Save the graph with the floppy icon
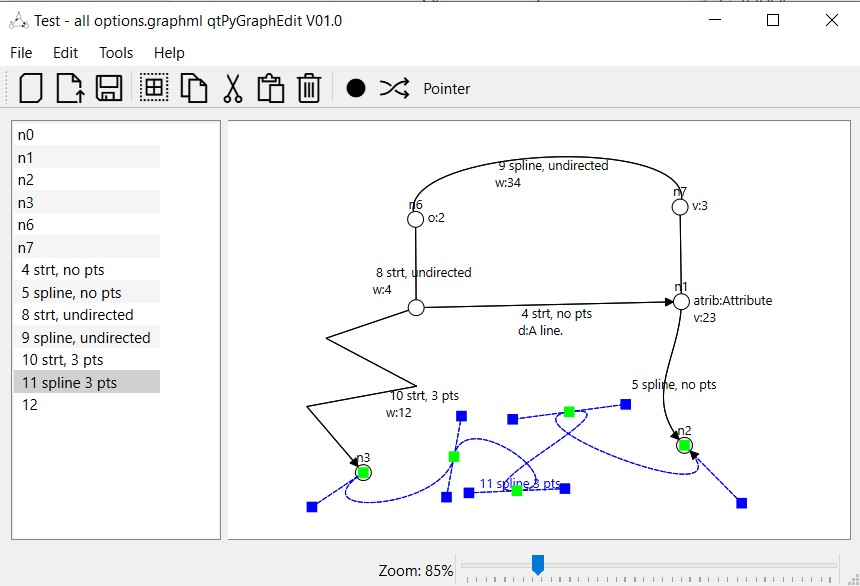Viewport: 860px width, 586px height. pyautogui.click(x=109, y=88)
